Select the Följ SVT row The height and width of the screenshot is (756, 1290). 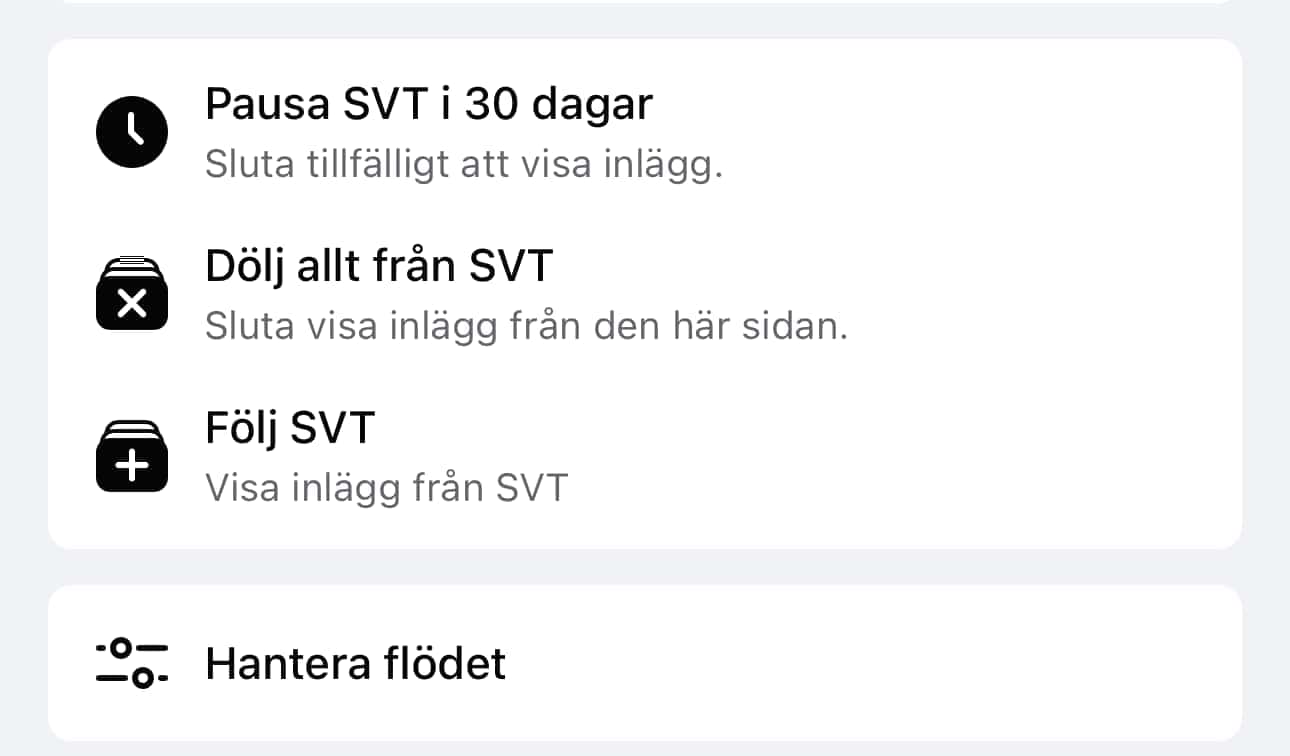pos(645,457)
